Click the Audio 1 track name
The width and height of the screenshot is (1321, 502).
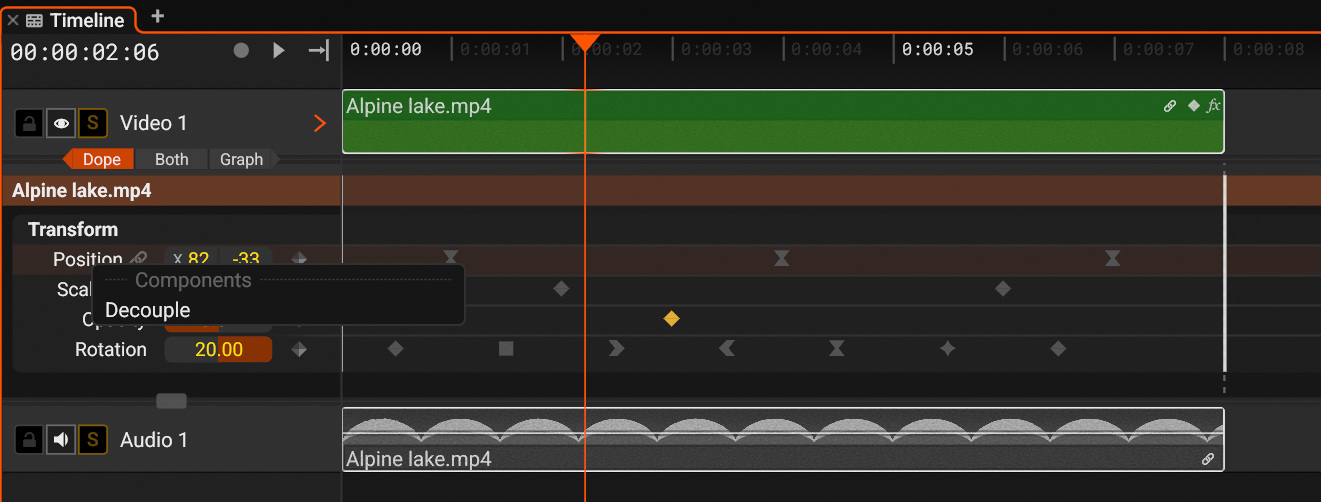[154, 439]
